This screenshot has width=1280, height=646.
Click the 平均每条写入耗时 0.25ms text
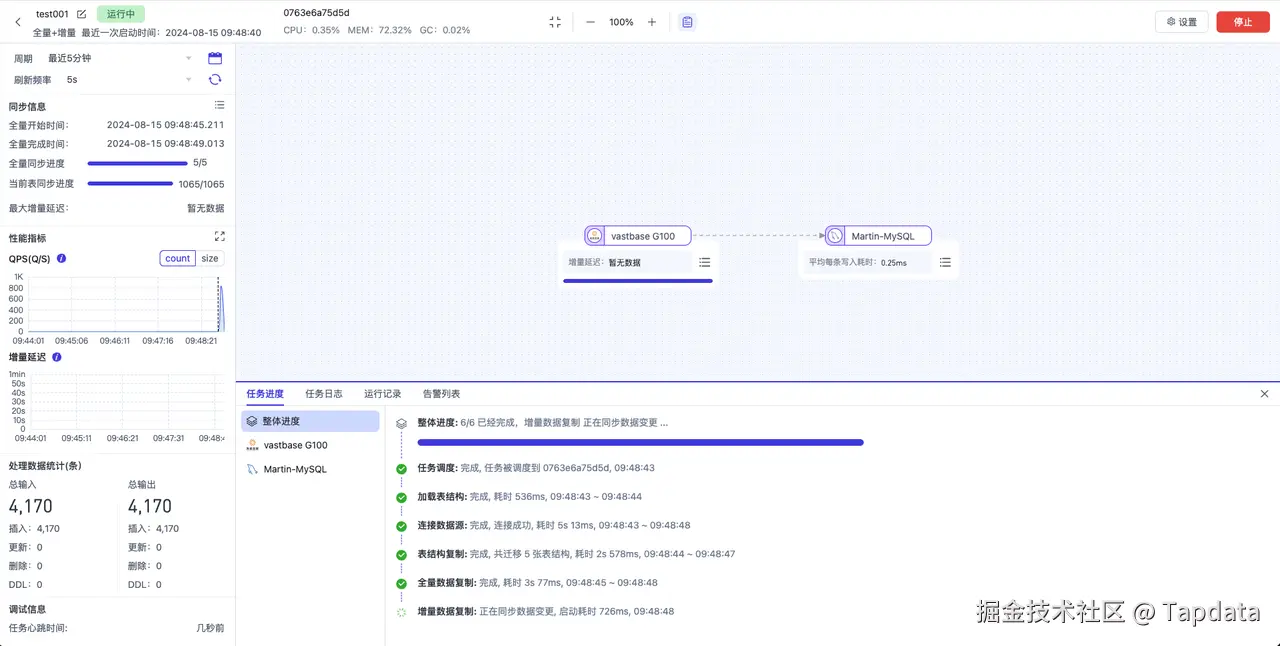pyautogui.click(x=858, y=263)
